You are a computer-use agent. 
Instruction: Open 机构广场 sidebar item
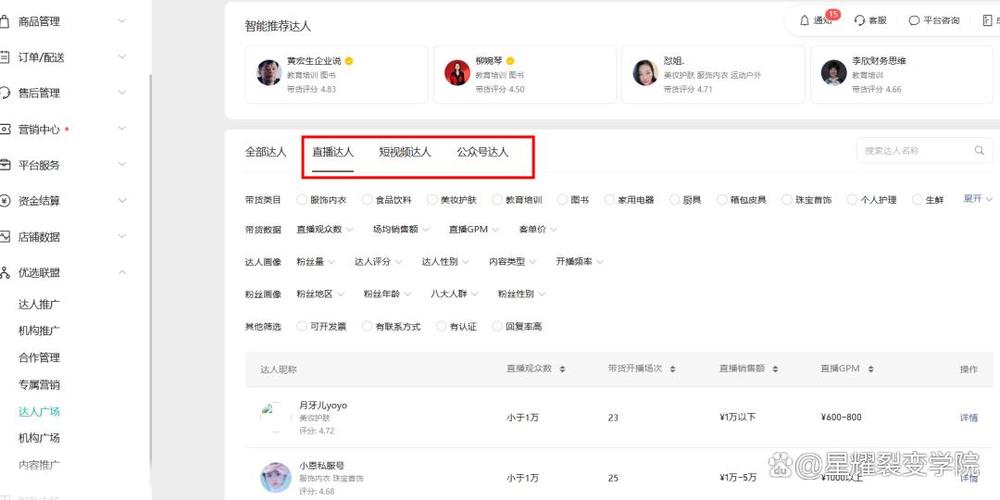pos(39,438)
